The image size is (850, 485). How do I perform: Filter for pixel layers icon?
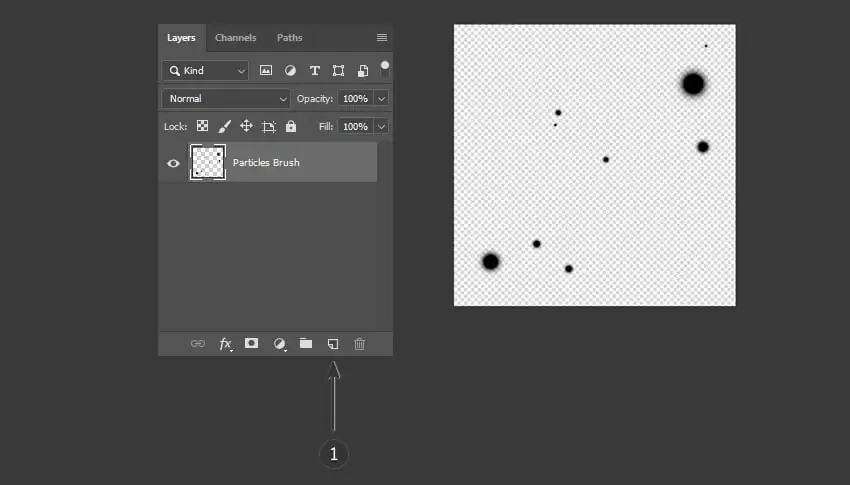point(266,70)
